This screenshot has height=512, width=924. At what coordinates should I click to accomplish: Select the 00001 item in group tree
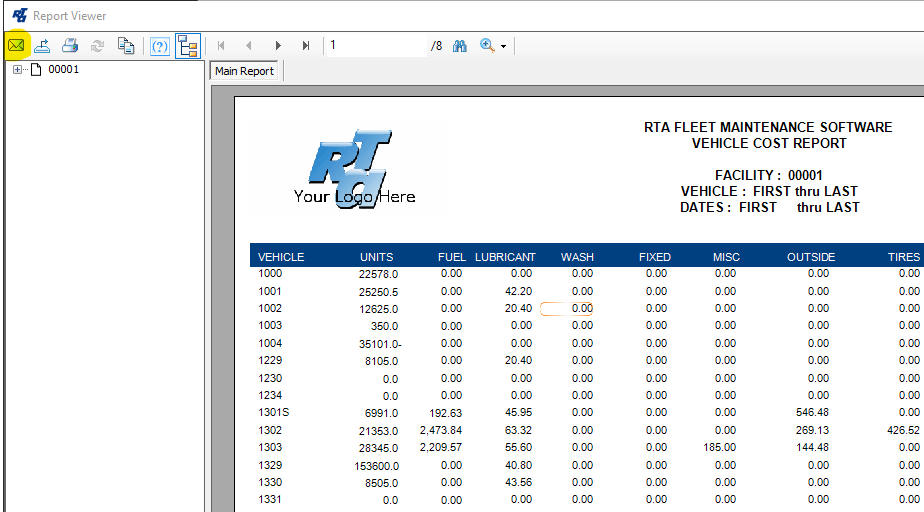pyautogui.click(x=63, y=70)
